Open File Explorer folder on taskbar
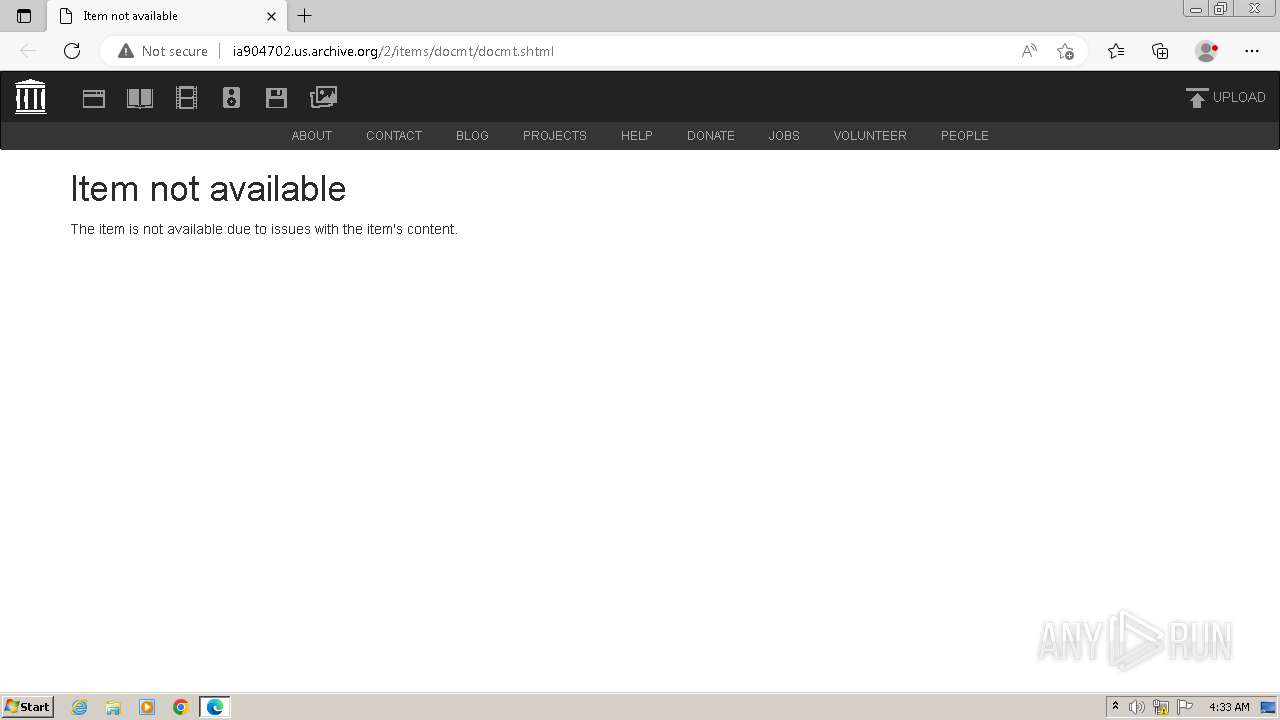Viewport: 1280px width, 720px height. pos(113,707)
